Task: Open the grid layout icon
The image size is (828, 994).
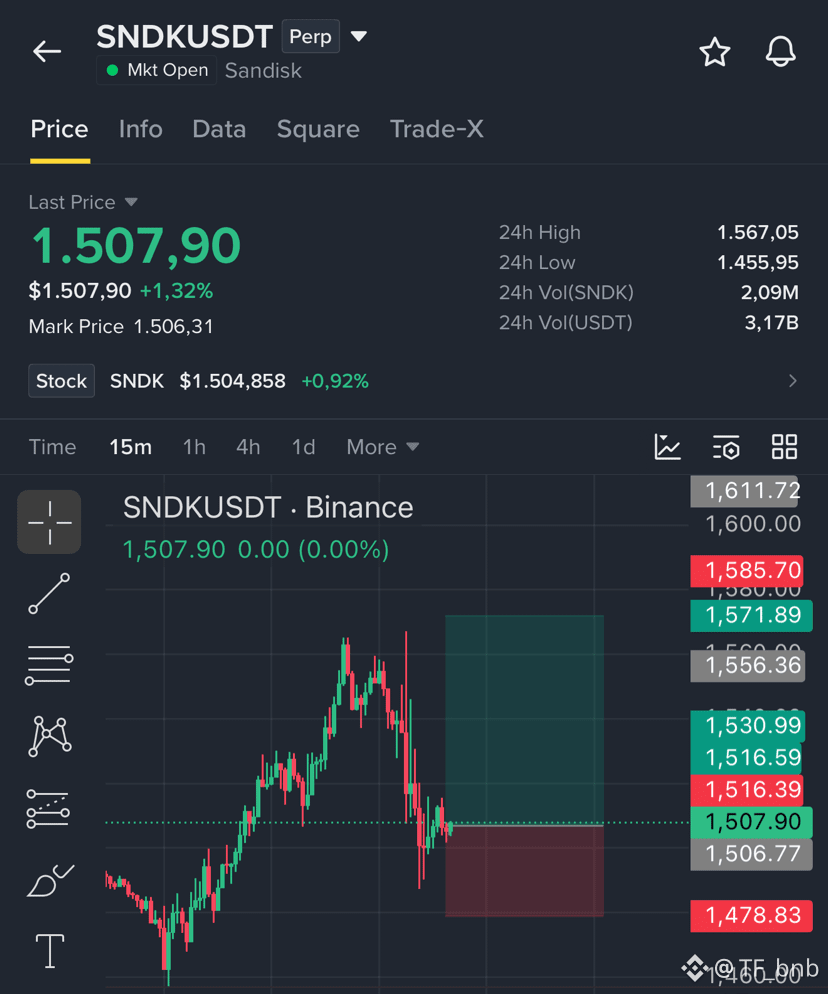Action: point(784,447)
